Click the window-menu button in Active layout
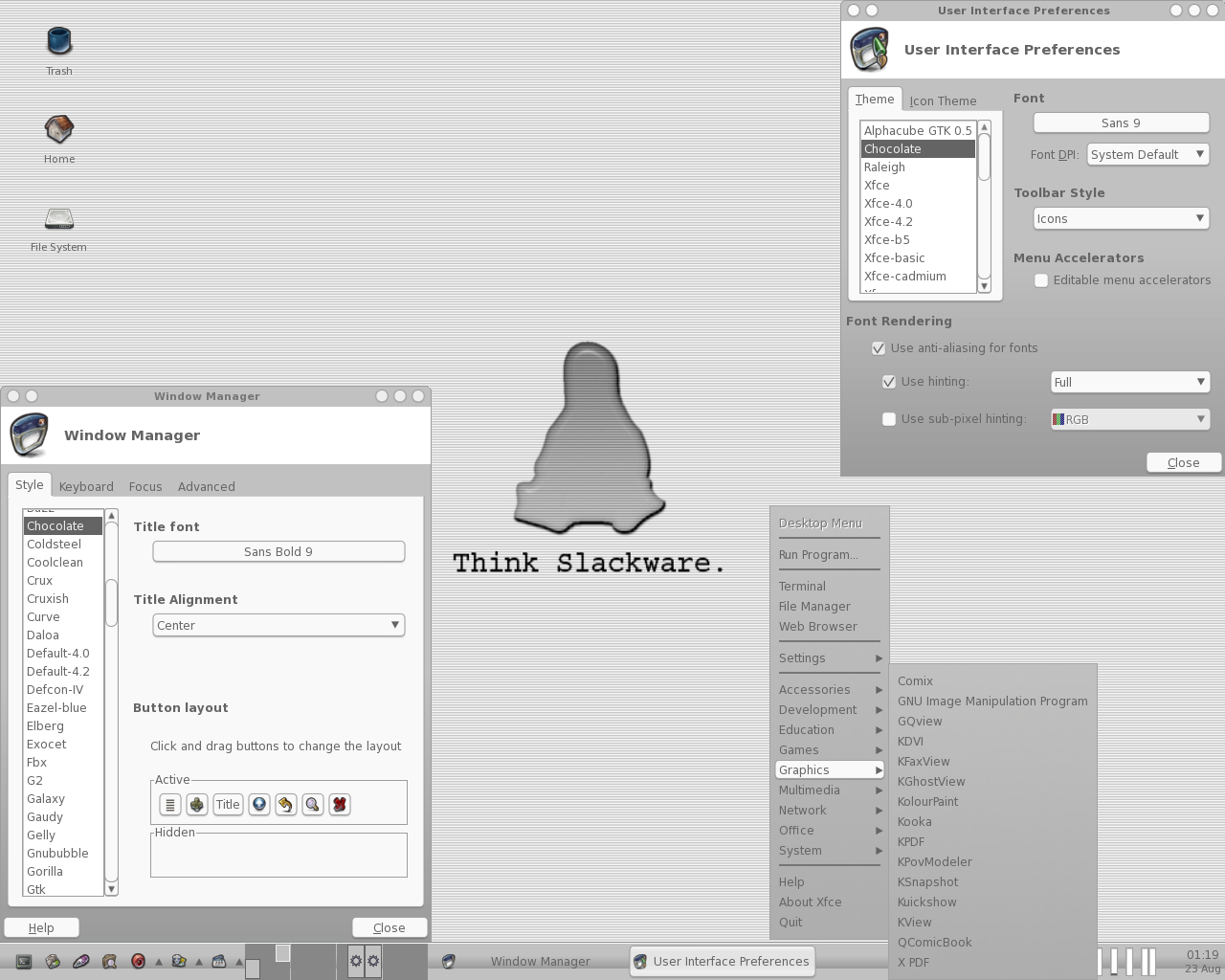Screen dimensions: 1225x980 tap(170, 805)
